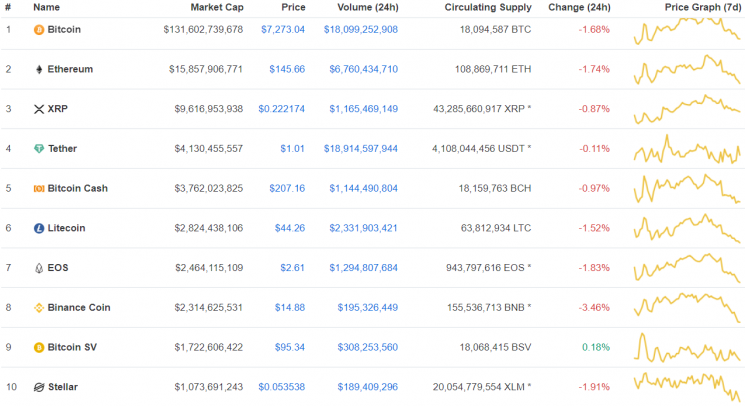The height and width of the screenshot is (406, 745).
Task: Click the Price Graph (7d) header
Action: pos(703,7)
